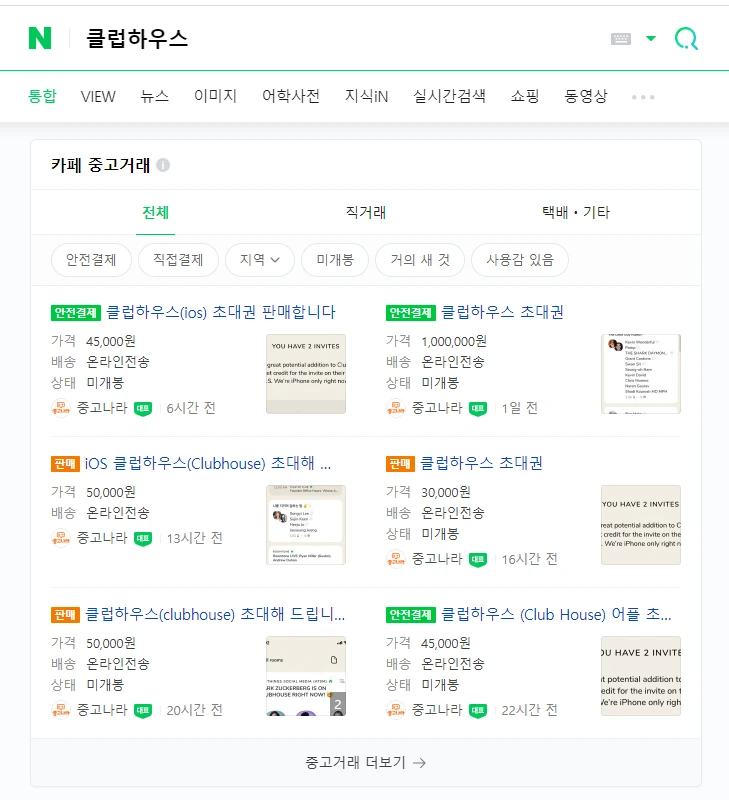
Task: Open listing iOS 클럽하우스(Clubhouse) 초대해
Action: [208, 463]
